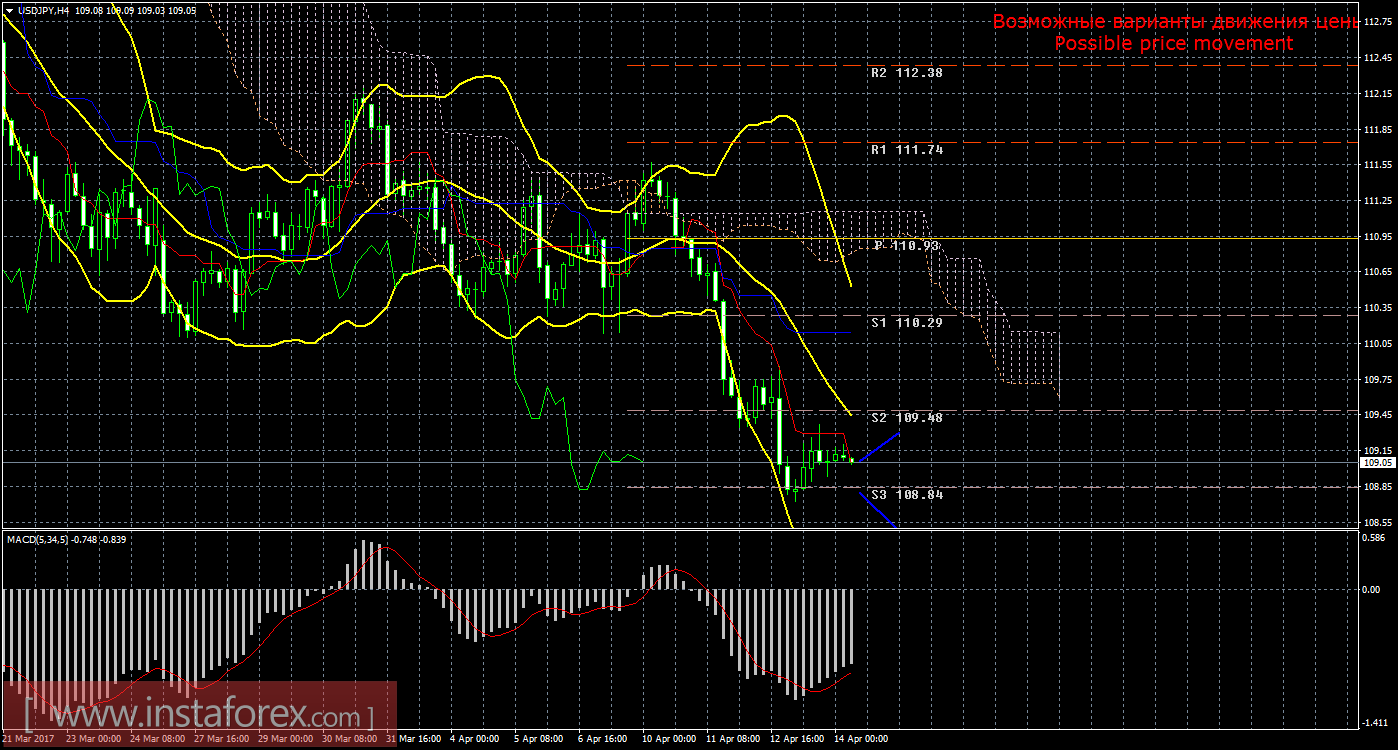Click the 10 Apr 00:00 time label

(667, 740)
